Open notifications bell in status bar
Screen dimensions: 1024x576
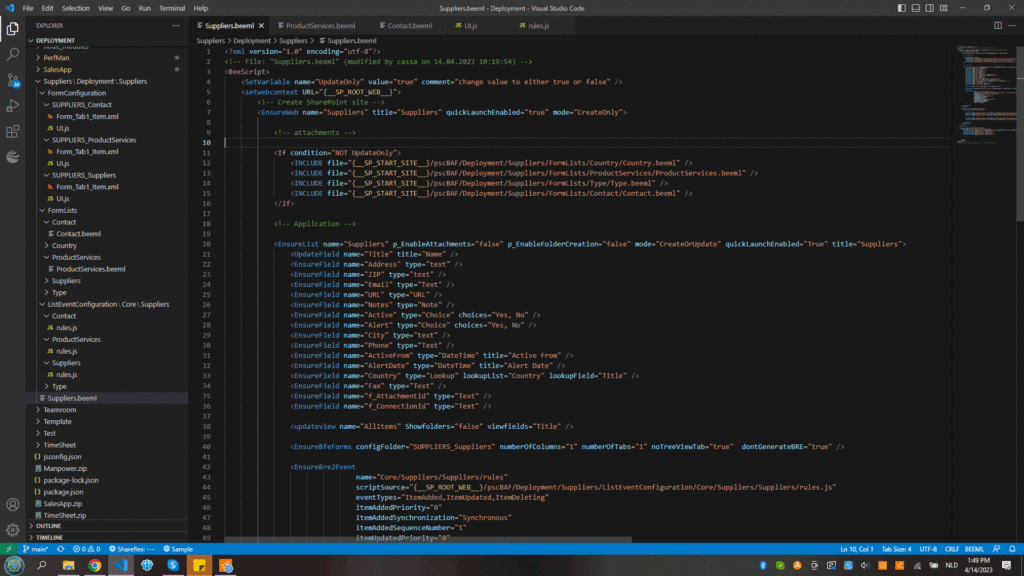(1012, 549)
